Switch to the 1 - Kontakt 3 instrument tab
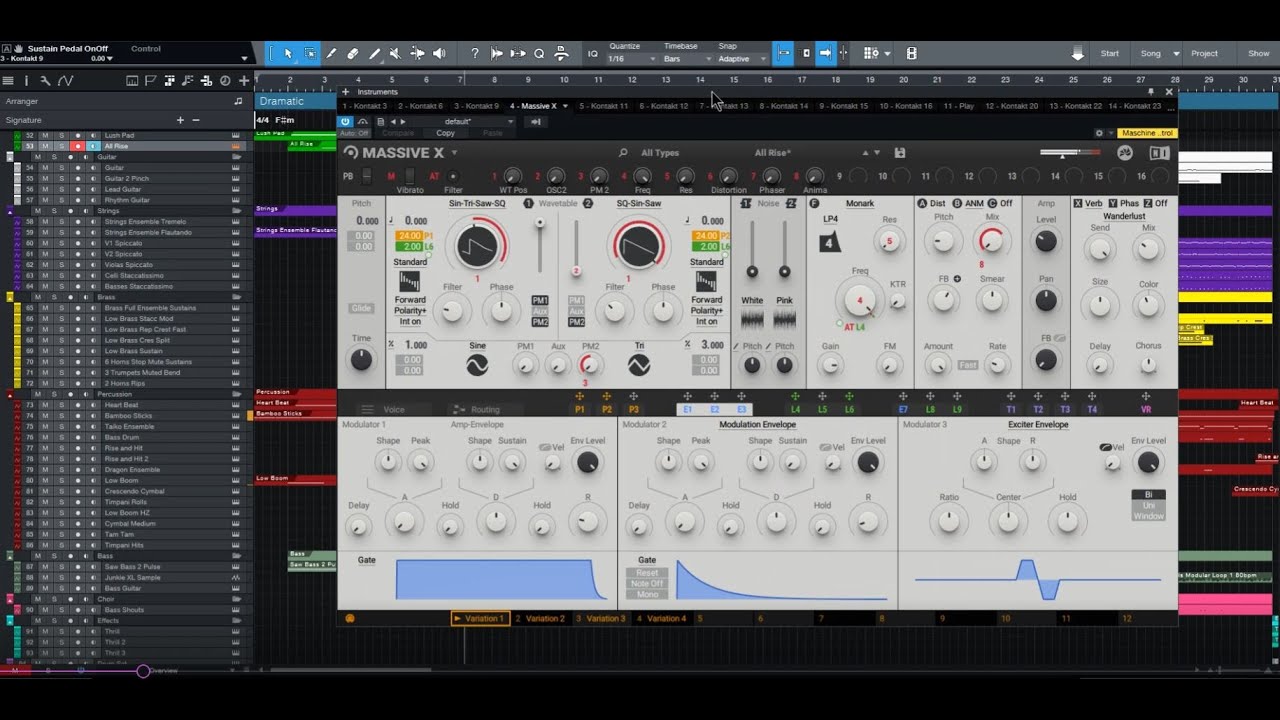Image resolution: width=1280 pixels, height=720 pixels. pos(364,106)
